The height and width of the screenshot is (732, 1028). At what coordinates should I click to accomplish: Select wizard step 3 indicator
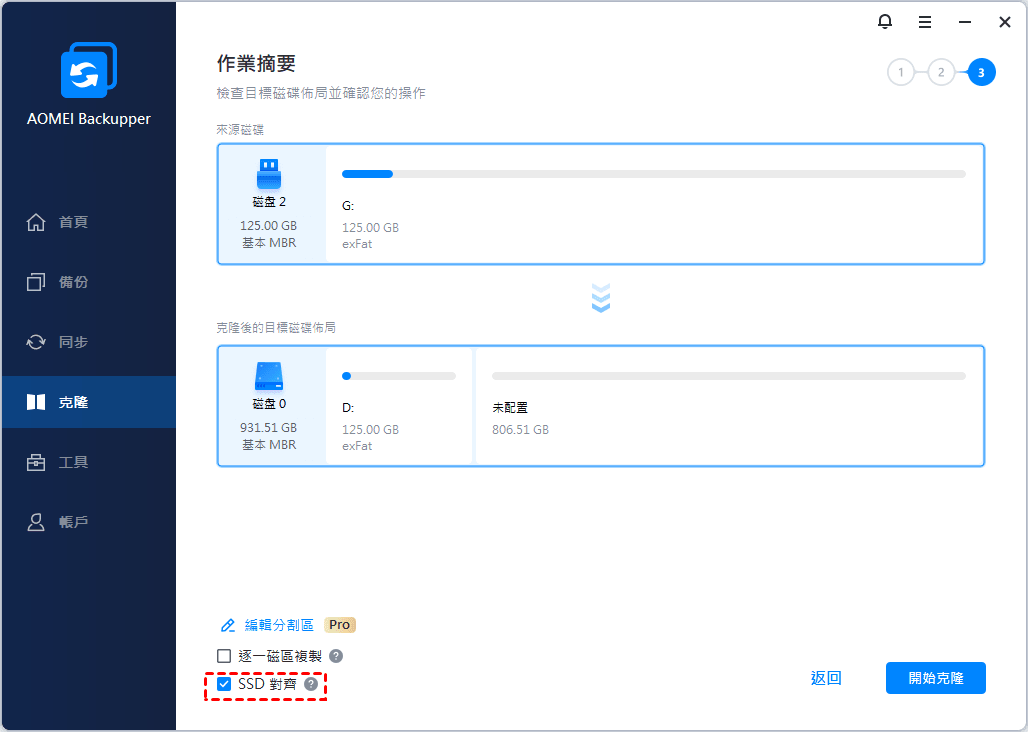[981, 72]
